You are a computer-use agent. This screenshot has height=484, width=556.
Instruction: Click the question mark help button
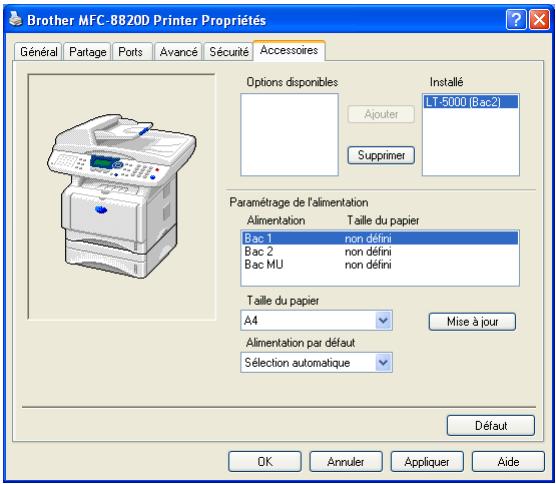[516, 20]
